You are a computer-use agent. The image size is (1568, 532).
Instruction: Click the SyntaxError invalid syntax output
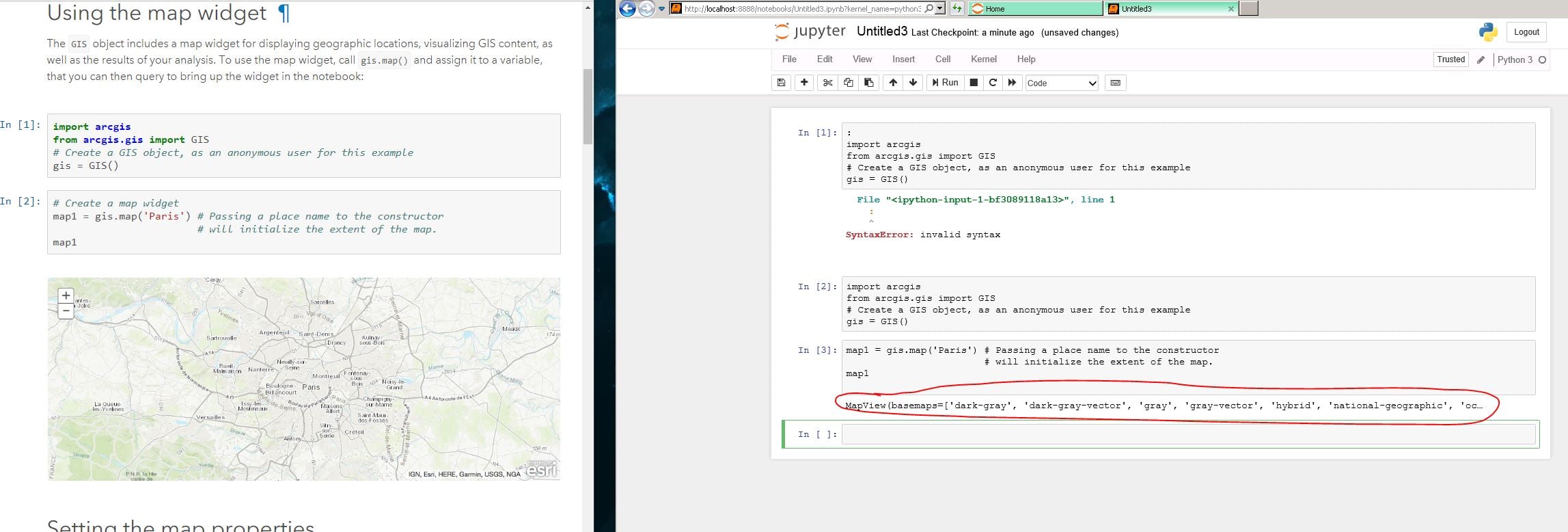pyautogui.click(x=922, y=235)
